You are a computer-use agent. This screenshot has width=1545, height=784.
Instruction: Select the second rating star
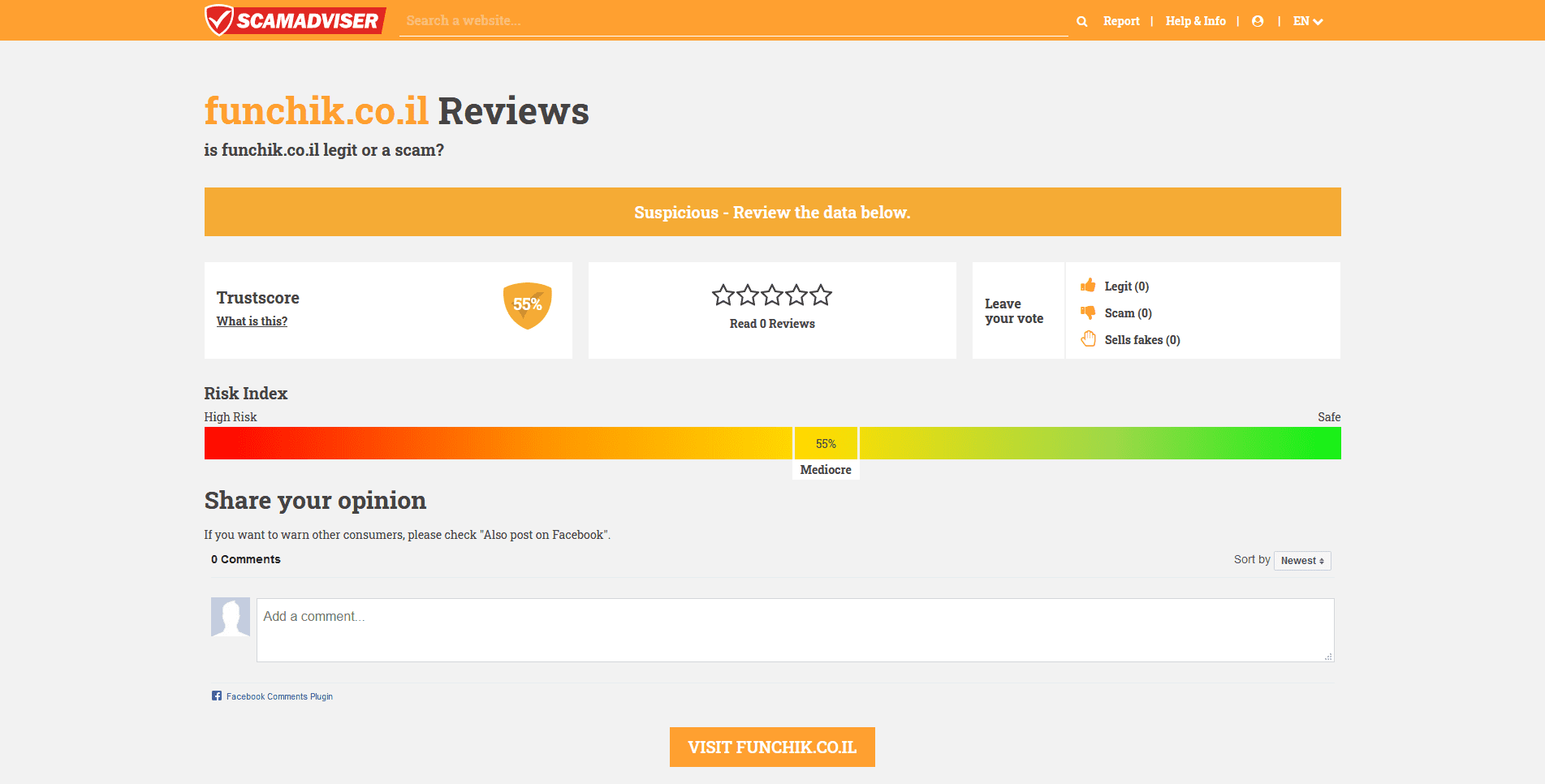[748, 295]
